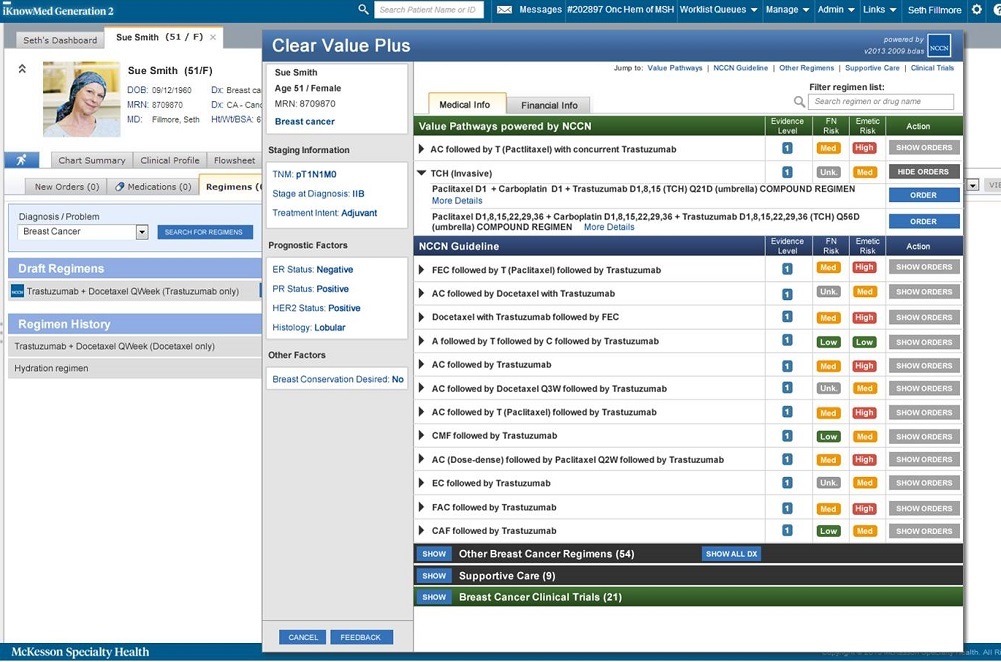This screenshot has width=1001, height=662.
Task: Switch to Seth's Dashboard tab
Action: (x=60, y=40)
